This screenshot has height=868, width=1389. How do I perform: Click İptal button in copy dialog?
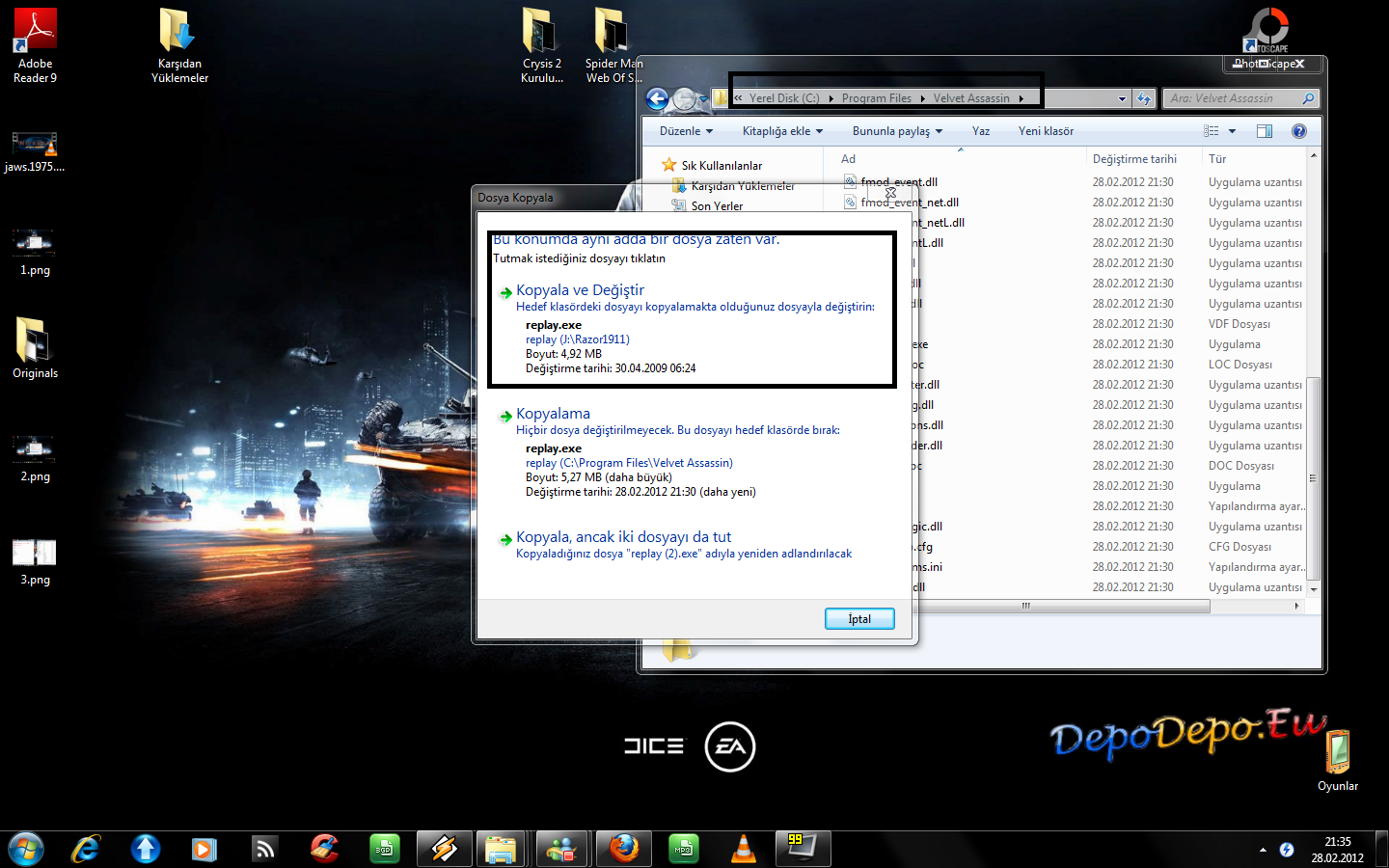(859, 619)
